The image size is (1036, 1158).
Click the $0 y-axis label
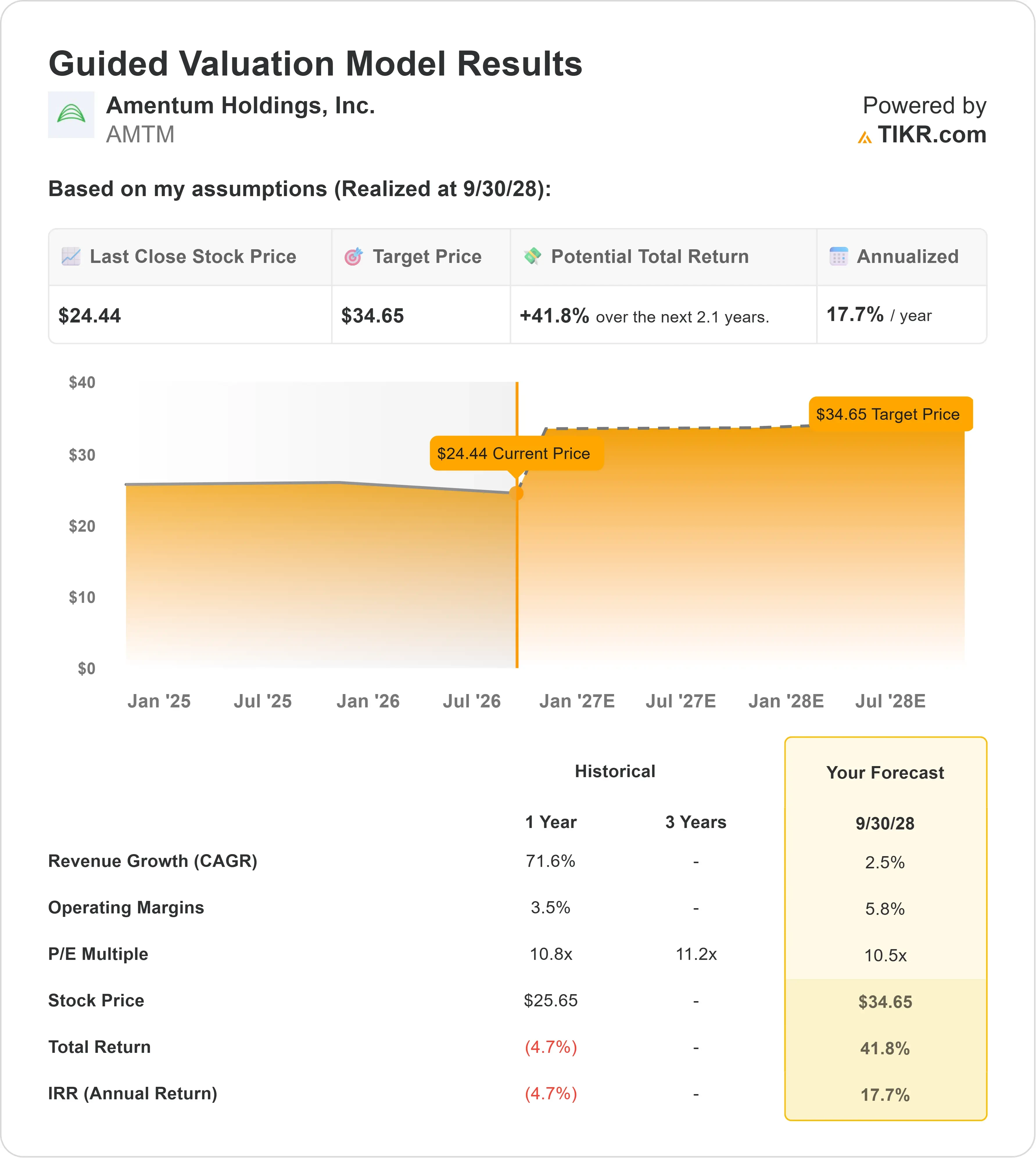click(87, 668)
